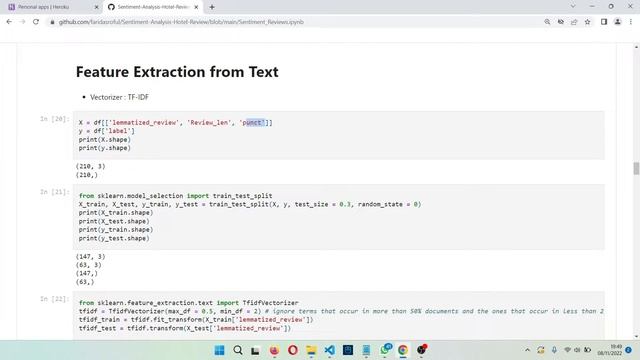
Task: Click the 'tfidf_test = tfidf.transform' line
Action: coord(185,328)
